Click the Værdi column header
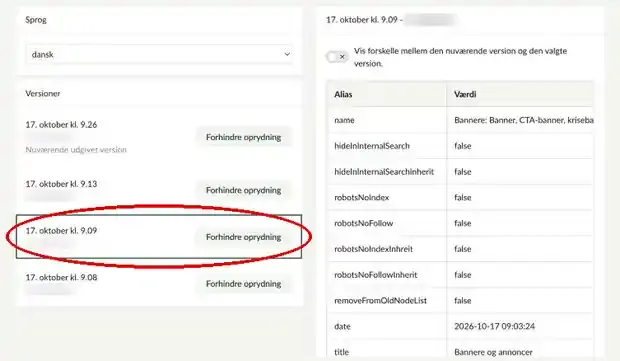Screen dimensions: 620x361 (x=520, y=94)
